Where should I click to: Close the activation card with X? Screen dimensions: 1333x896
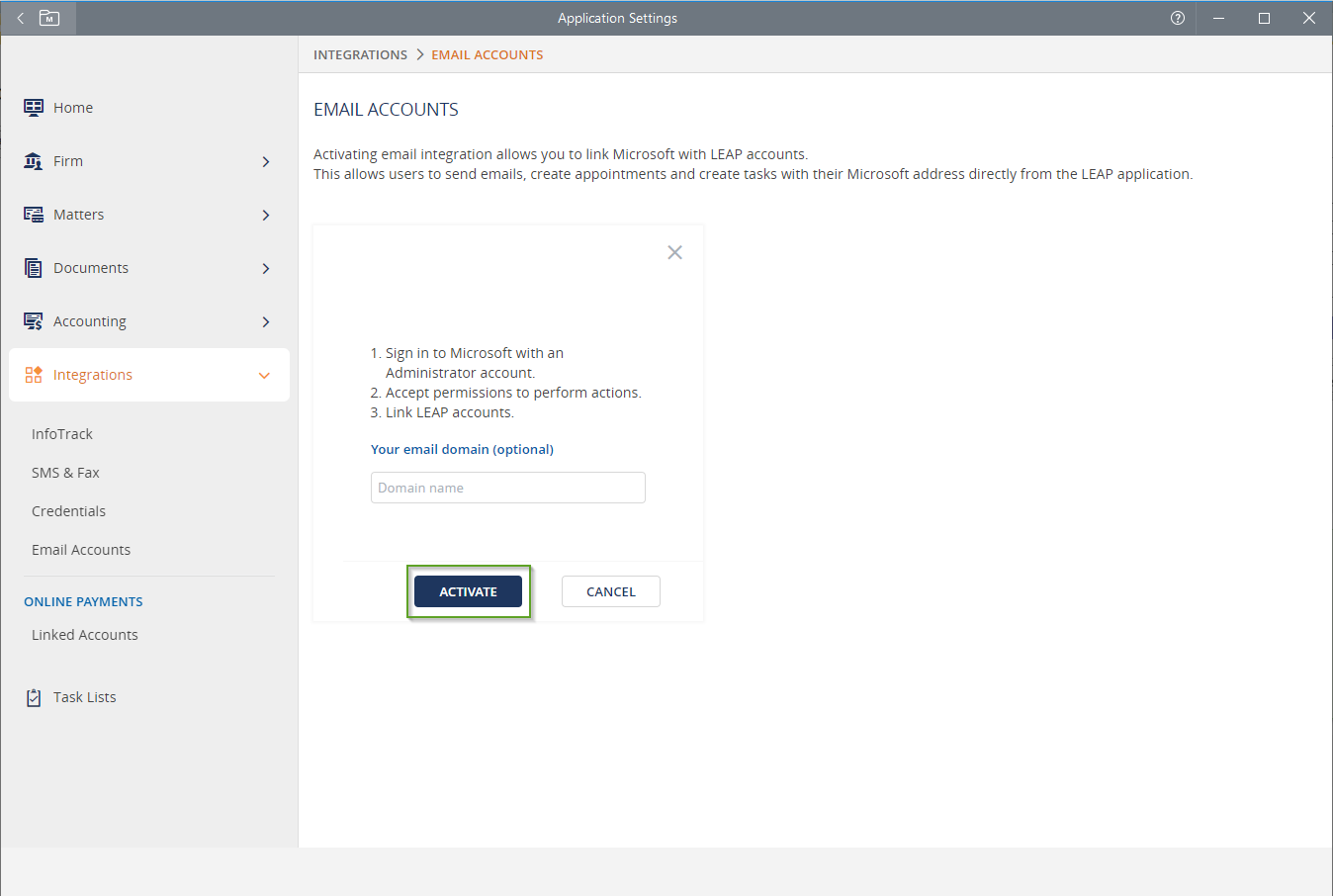click(675, 252)
